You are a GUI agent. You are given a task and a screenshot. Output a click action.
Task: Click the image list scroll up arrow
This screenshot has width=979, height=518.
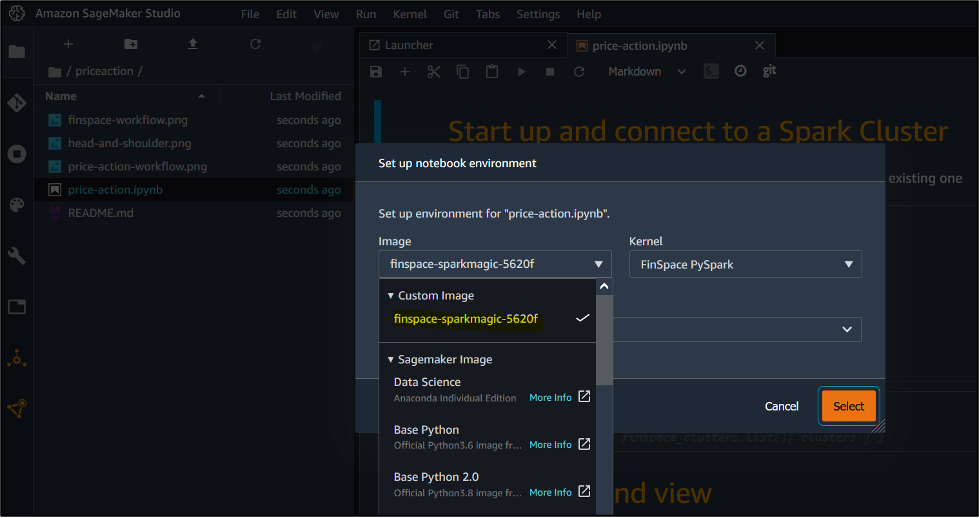tap(604, 286)
